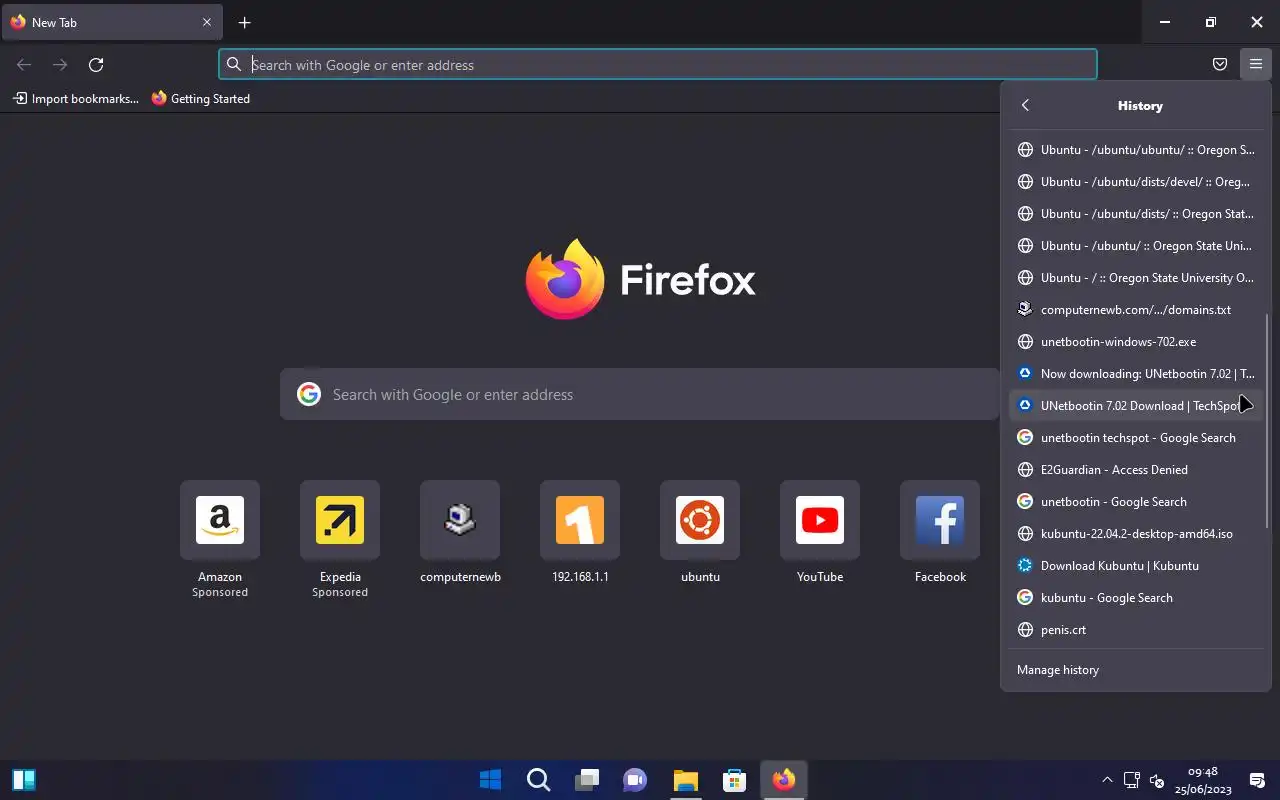Viewport: 1280px width, 800px height.
Task: Open history entry Now downloading: UNetbootin 7.02
Action: pyautogui.click(x=1136, y=374)
